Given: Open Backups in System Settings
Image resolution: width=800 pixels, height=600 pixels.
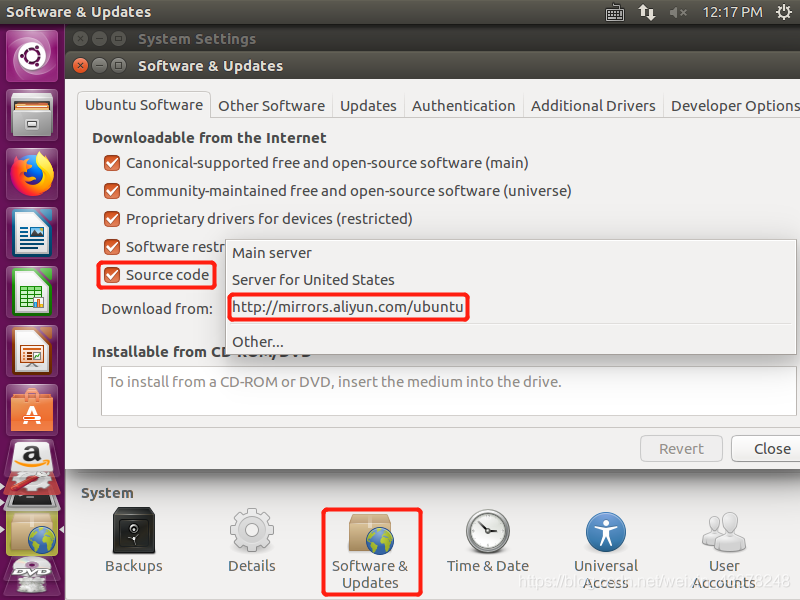Looking at the screenshot, I should pyautogui.click(x=134, y=541).
